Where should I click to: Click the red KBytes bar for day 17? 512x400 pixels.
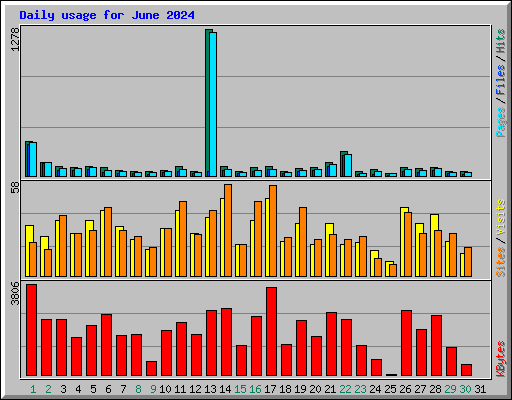(x=271, y=331)
